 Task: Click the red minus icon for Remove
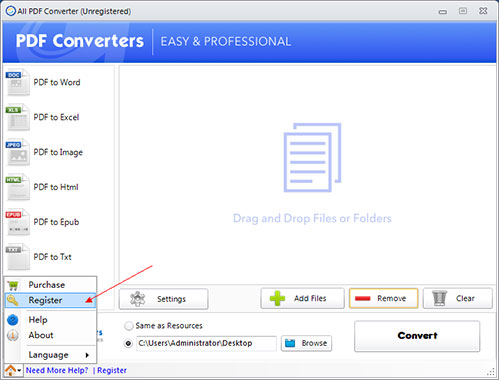(x=363, y=298)
